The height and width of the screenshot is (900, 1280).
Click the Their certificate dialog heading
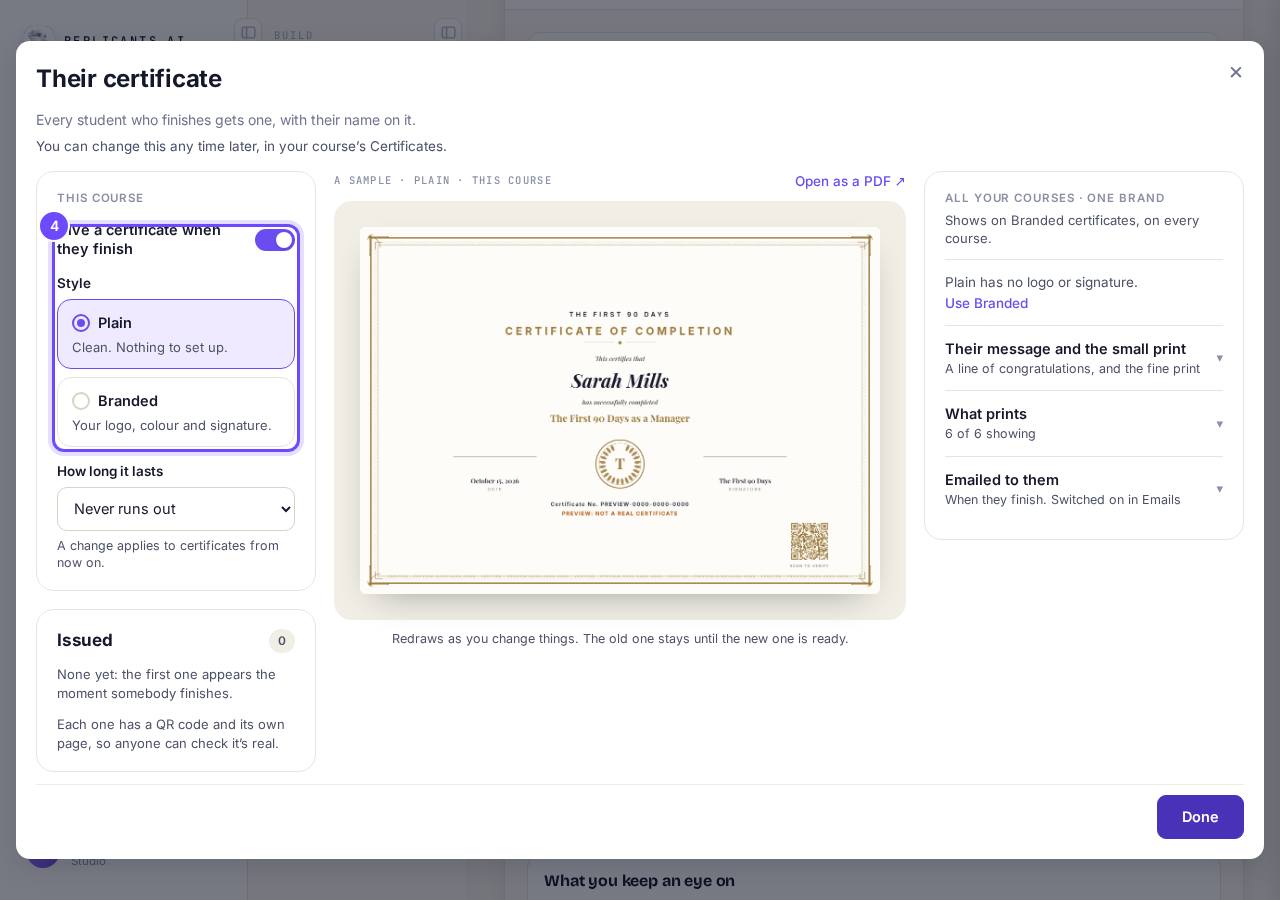tap(129, 78)
